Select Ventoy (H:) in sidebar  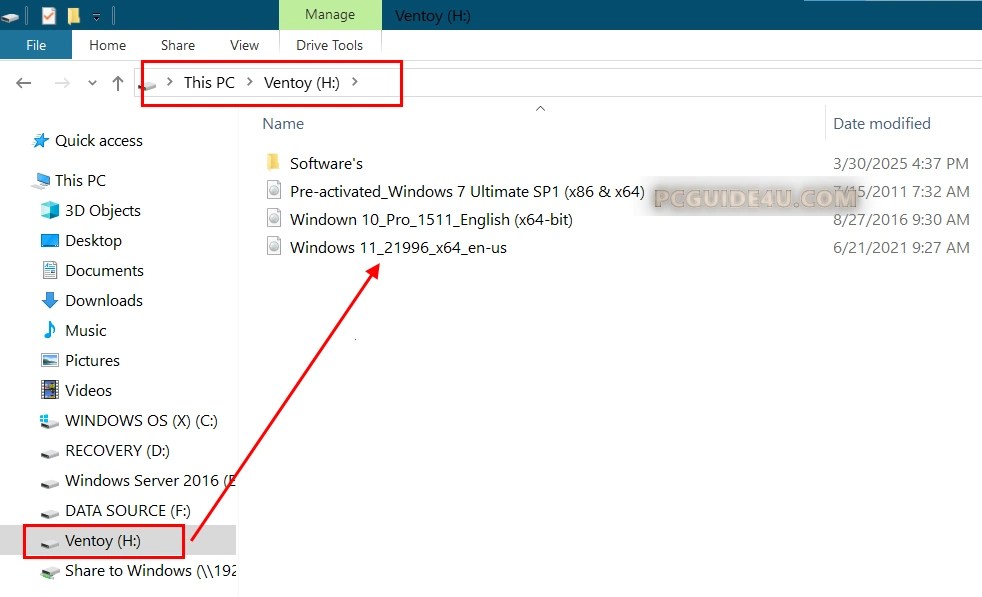103,541
